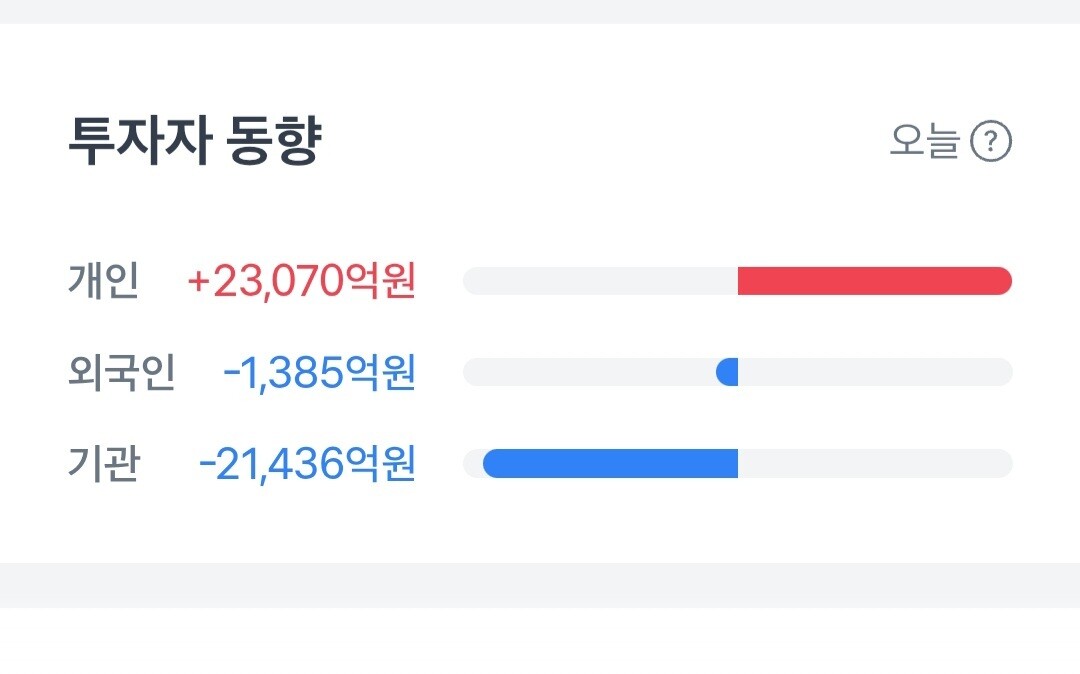Tap the 오늘 period label
This screenshot has width=1080, height=674.
pyautogui.click(x=924, y=142)
